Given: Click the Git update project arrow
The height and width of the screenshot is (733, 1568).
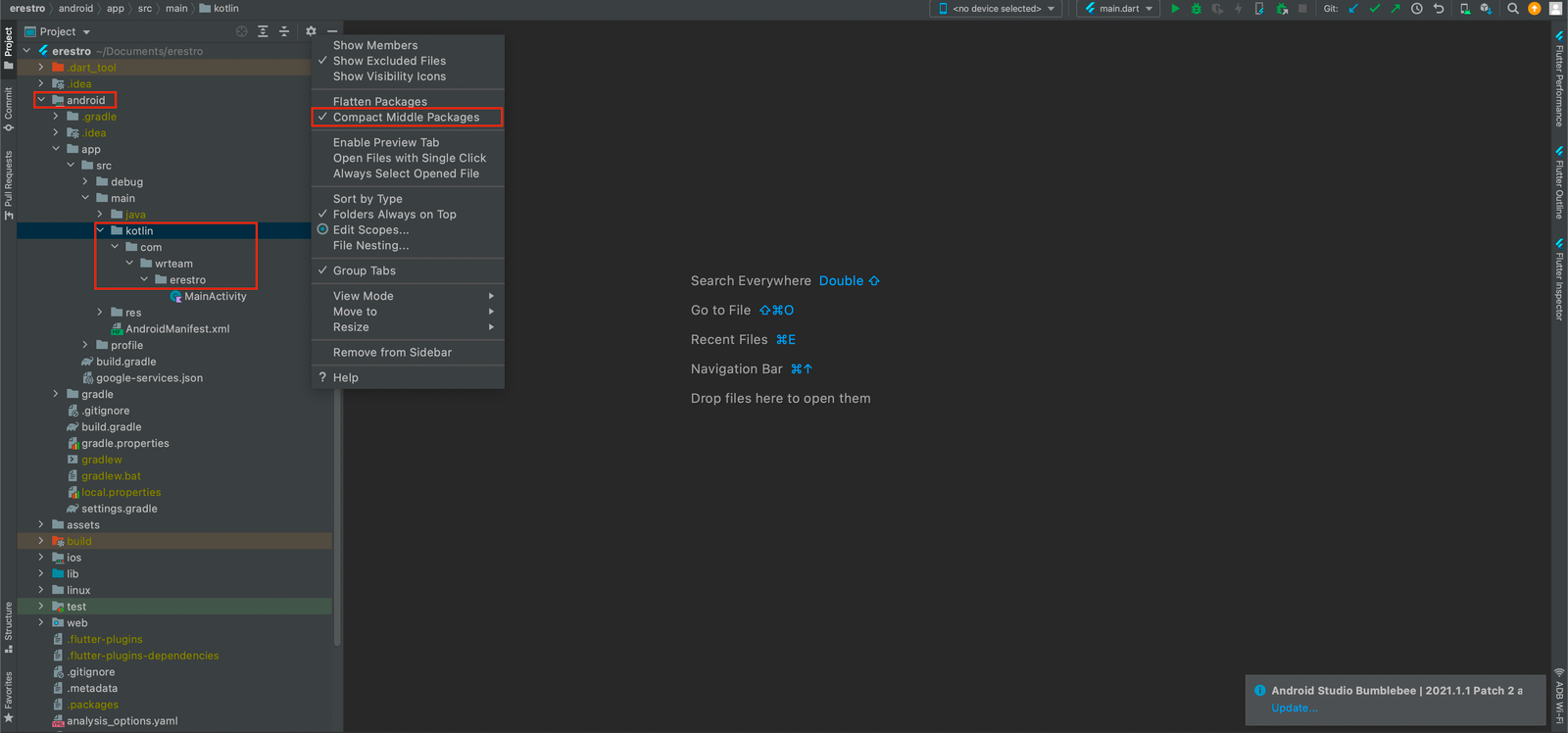Looking at the screenshot, I should (1353, 9).
